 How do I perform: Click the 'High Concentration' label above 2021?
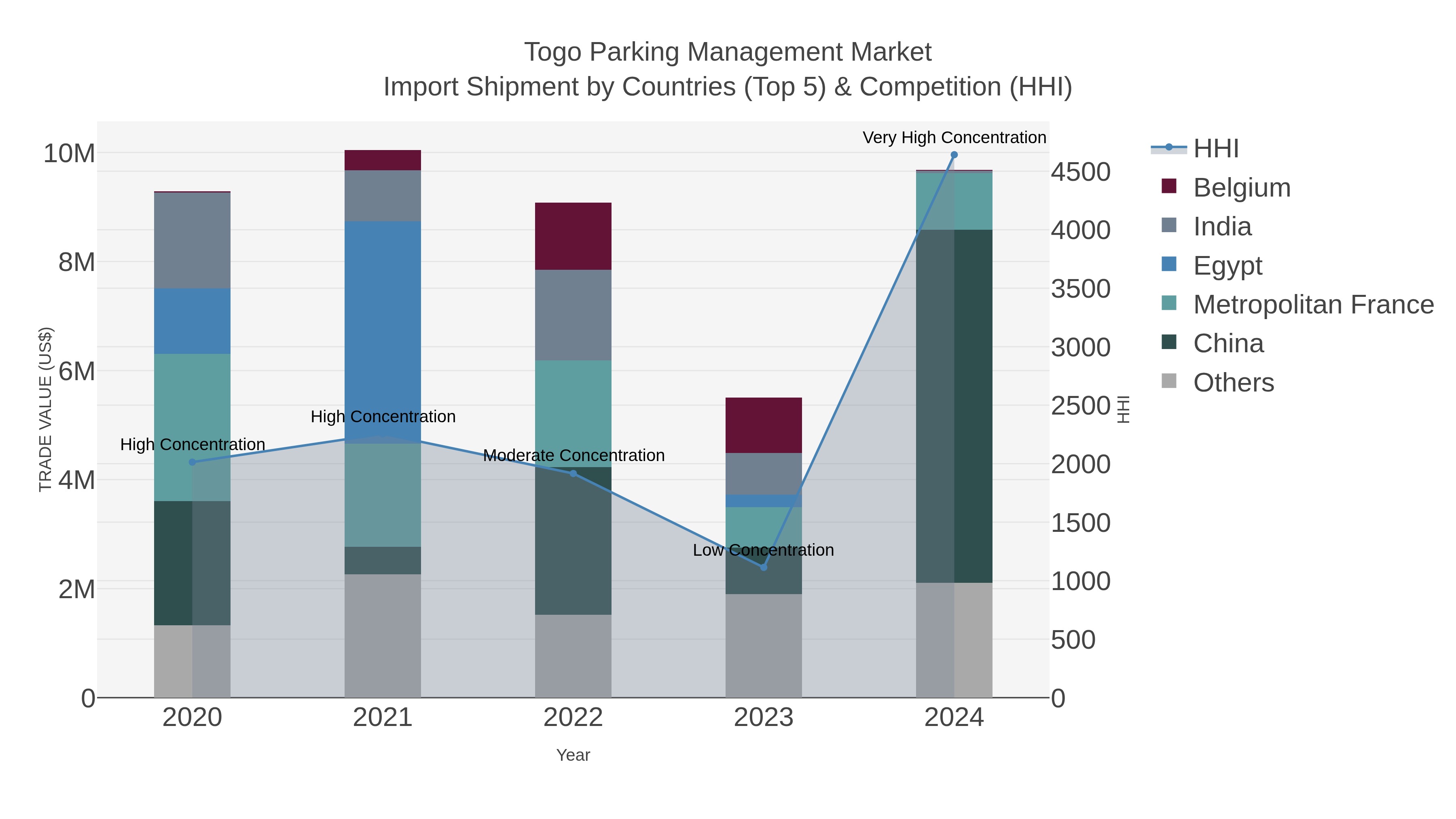click(383, 417)
